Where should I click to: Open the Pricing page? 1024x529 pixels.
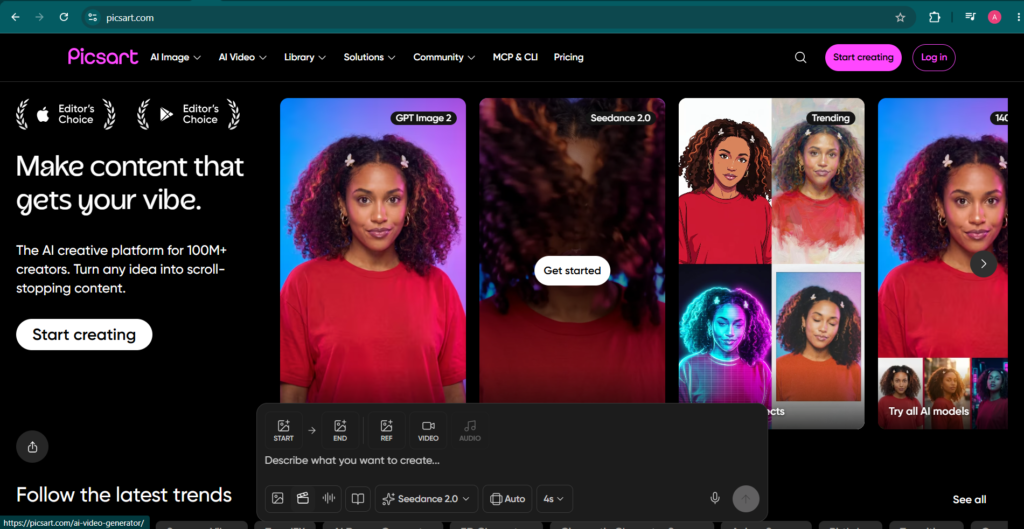tap(569, 57)
